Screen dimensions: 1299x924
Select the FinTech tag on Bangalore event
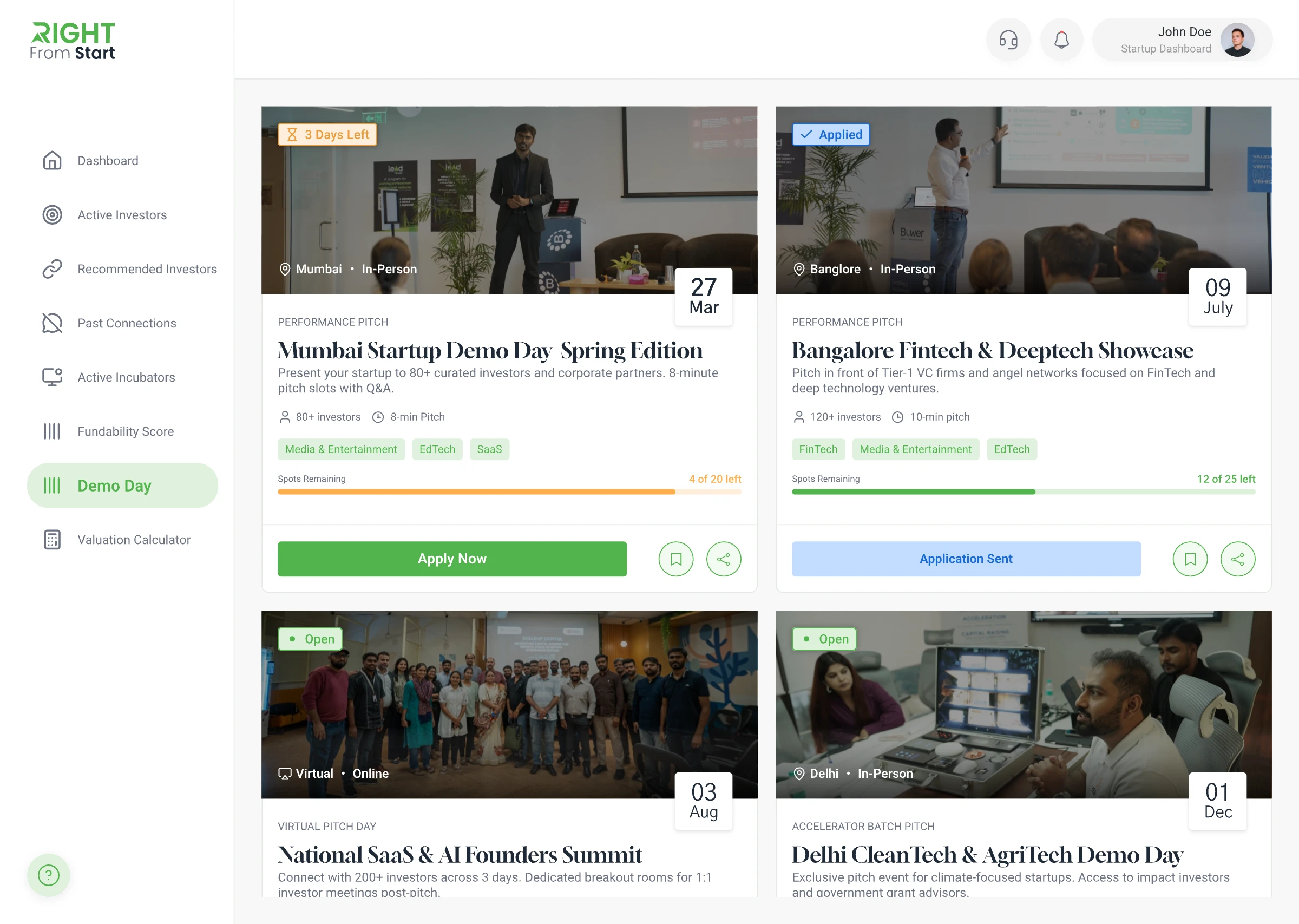point(818,449)
